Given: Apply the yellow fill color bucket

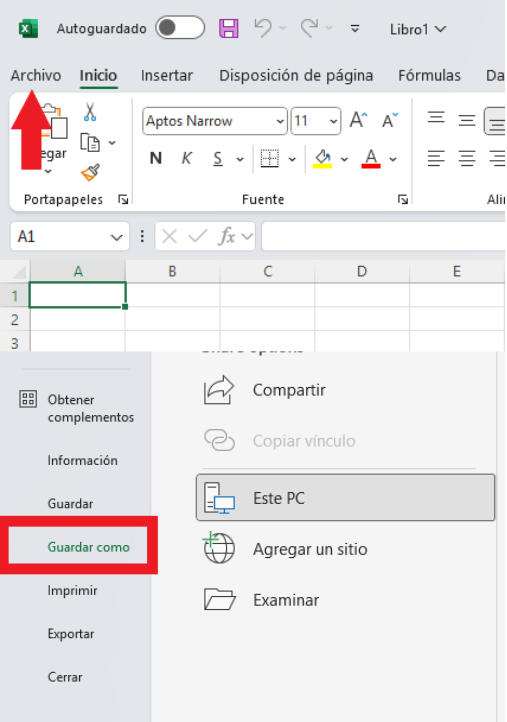Looking at the screenshot, I should click(x=323, y=159).
